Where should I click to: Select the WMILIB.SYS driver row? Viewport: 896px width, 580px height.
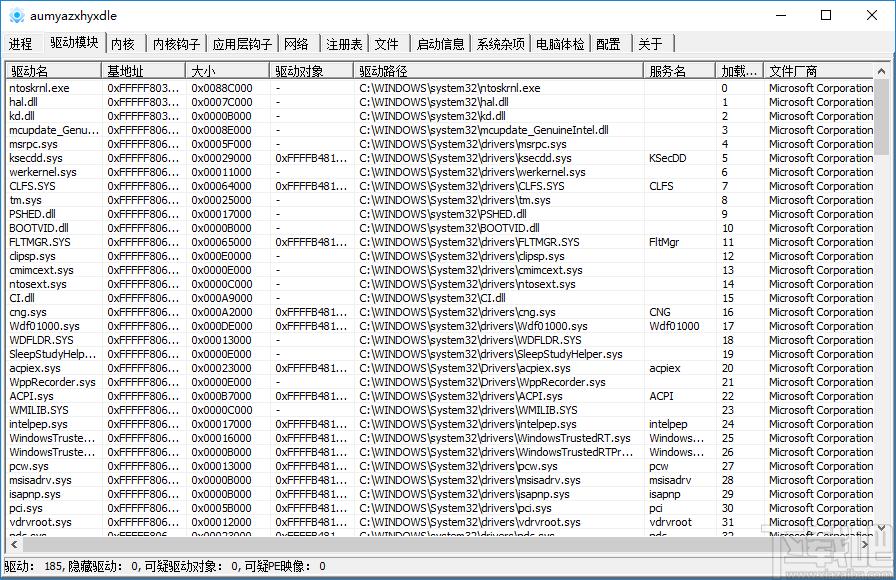441,410
